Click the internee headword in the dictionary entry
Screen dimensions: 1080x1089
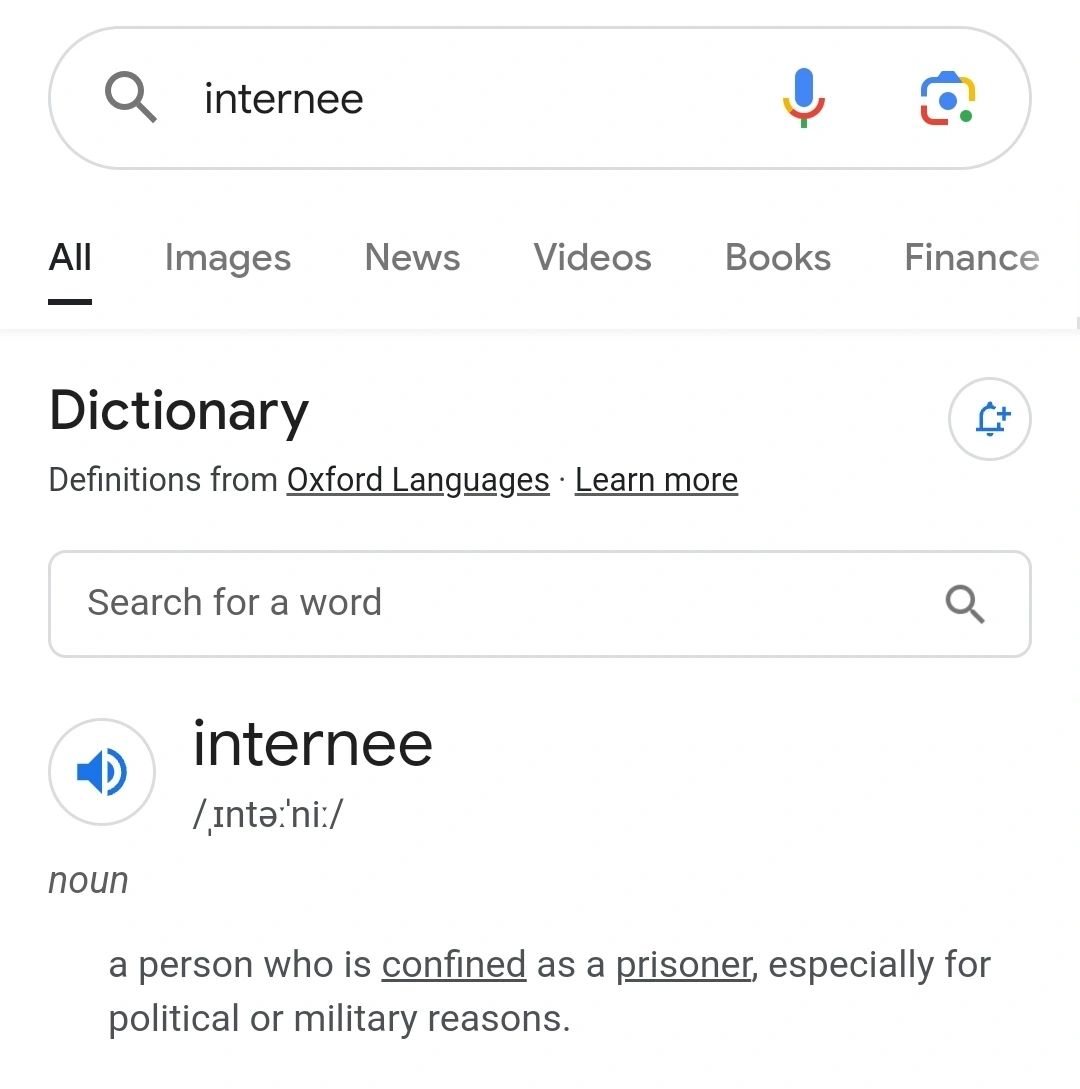313,744
